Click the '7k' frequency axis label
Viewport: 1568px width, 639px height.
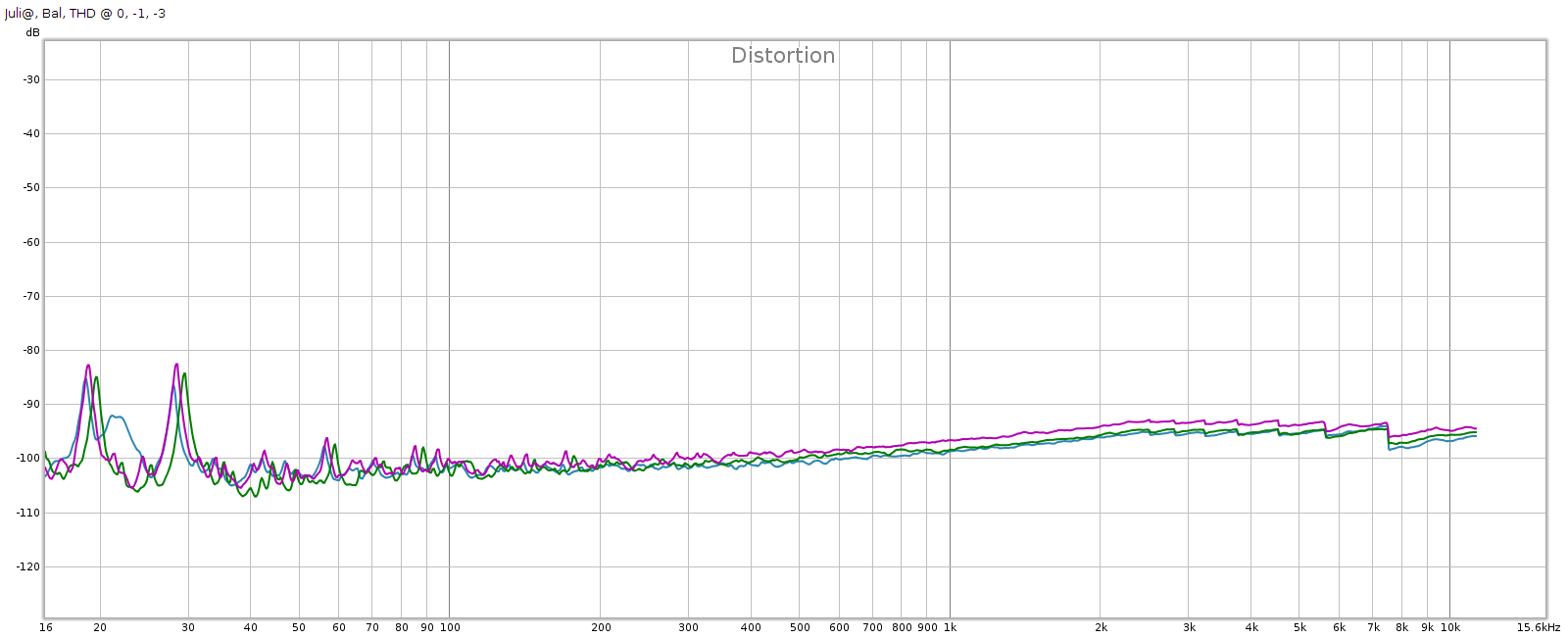coord(1374,628)
